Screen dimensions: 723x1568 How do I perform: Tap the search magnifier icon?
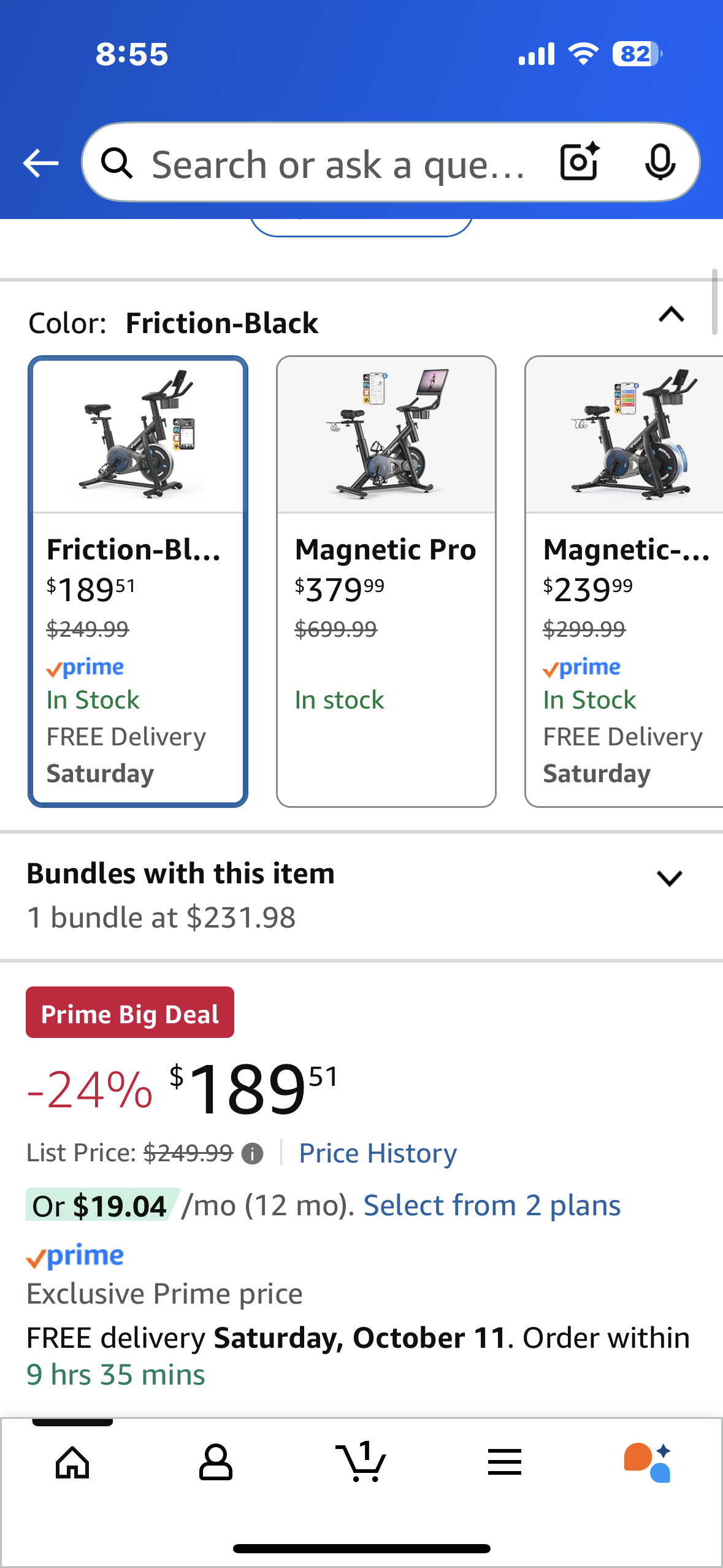point(117,163)
